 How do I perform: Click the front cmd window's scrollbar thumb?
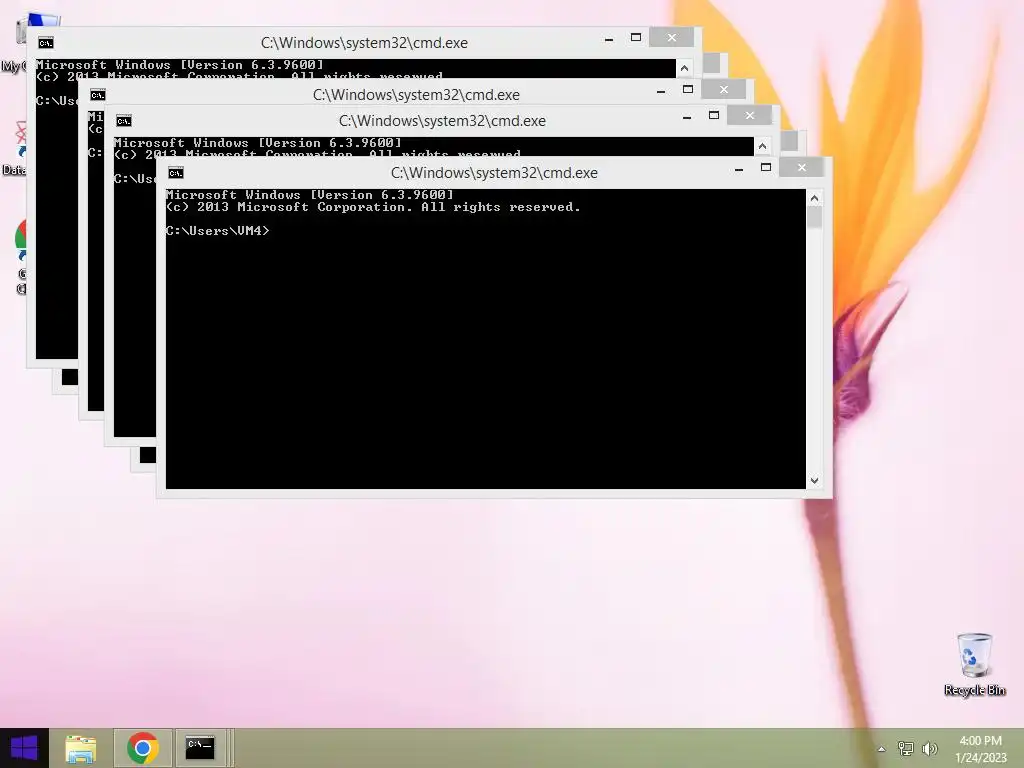[814, 217]
